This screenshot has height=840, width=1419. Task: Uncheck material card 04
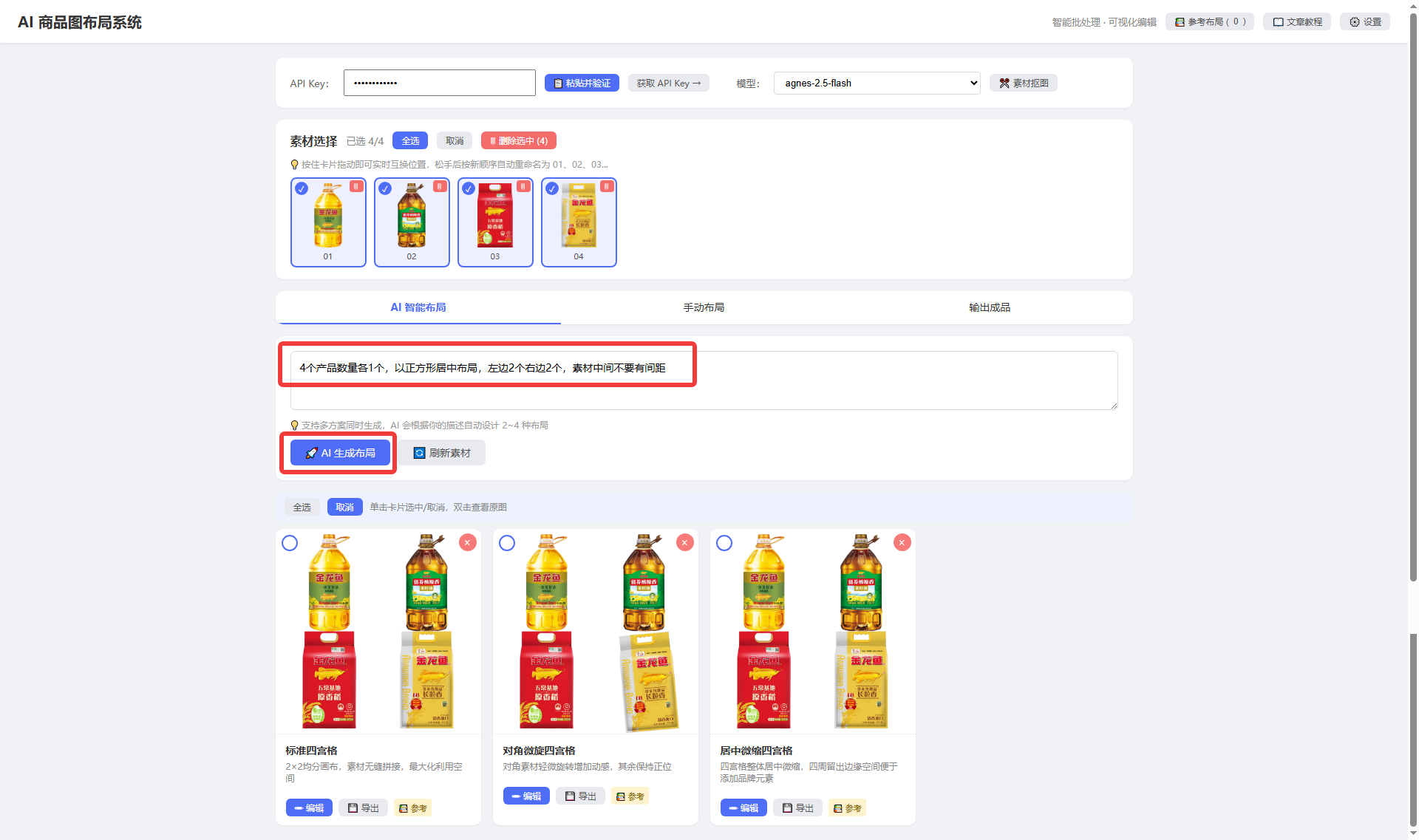pyautogui.click(x=552, y=188)
